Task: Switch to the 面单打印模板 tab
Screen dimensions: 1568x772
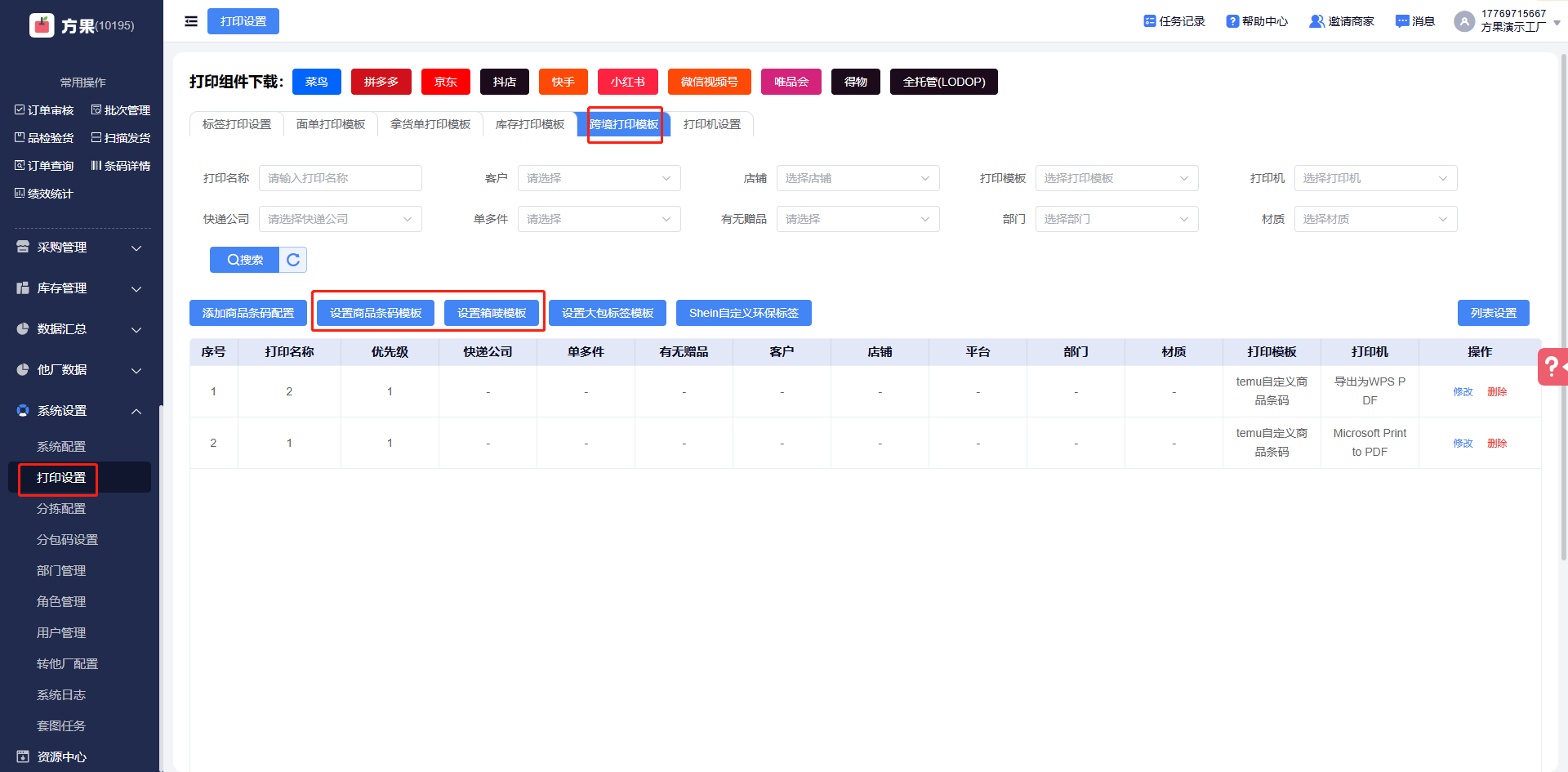Action: click(x=331, y=124)
